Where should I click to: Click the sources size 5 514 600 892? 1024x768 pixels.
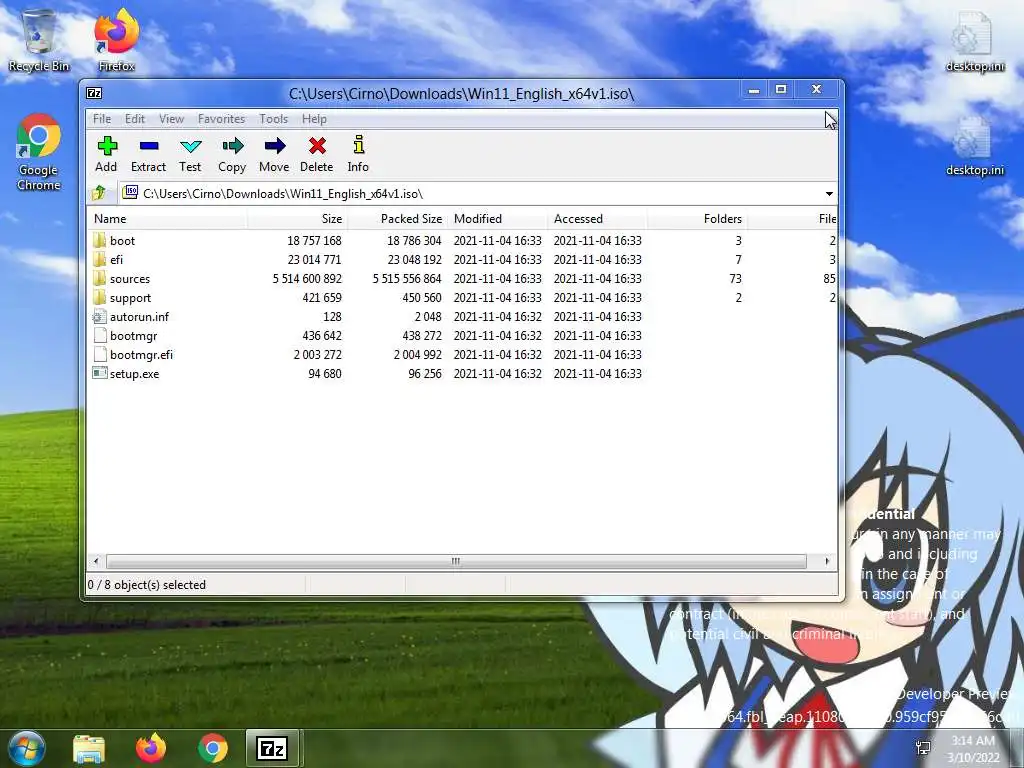(307, 279)
